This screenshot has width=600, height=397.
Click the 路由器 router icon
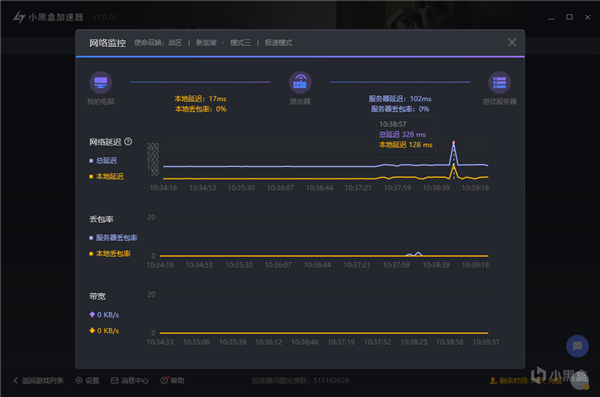[x=300, y=82]
